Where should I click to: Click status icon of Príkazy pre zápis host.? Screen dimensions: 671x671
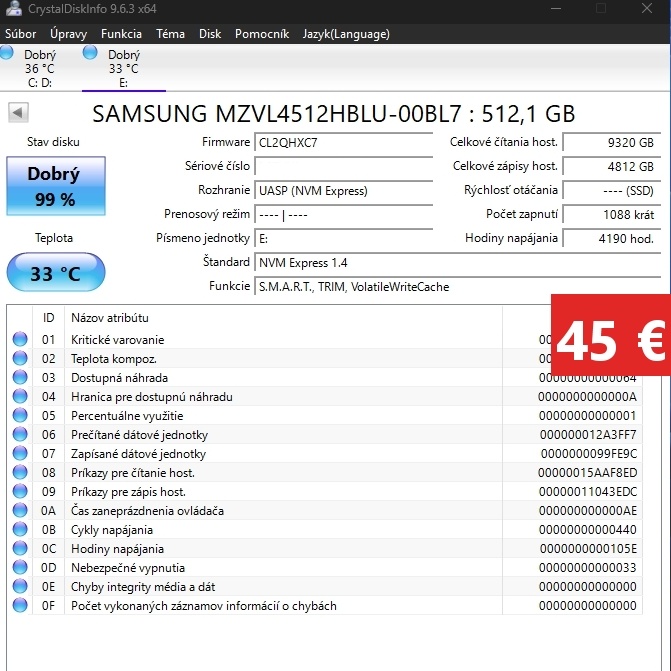click(20, 491)
